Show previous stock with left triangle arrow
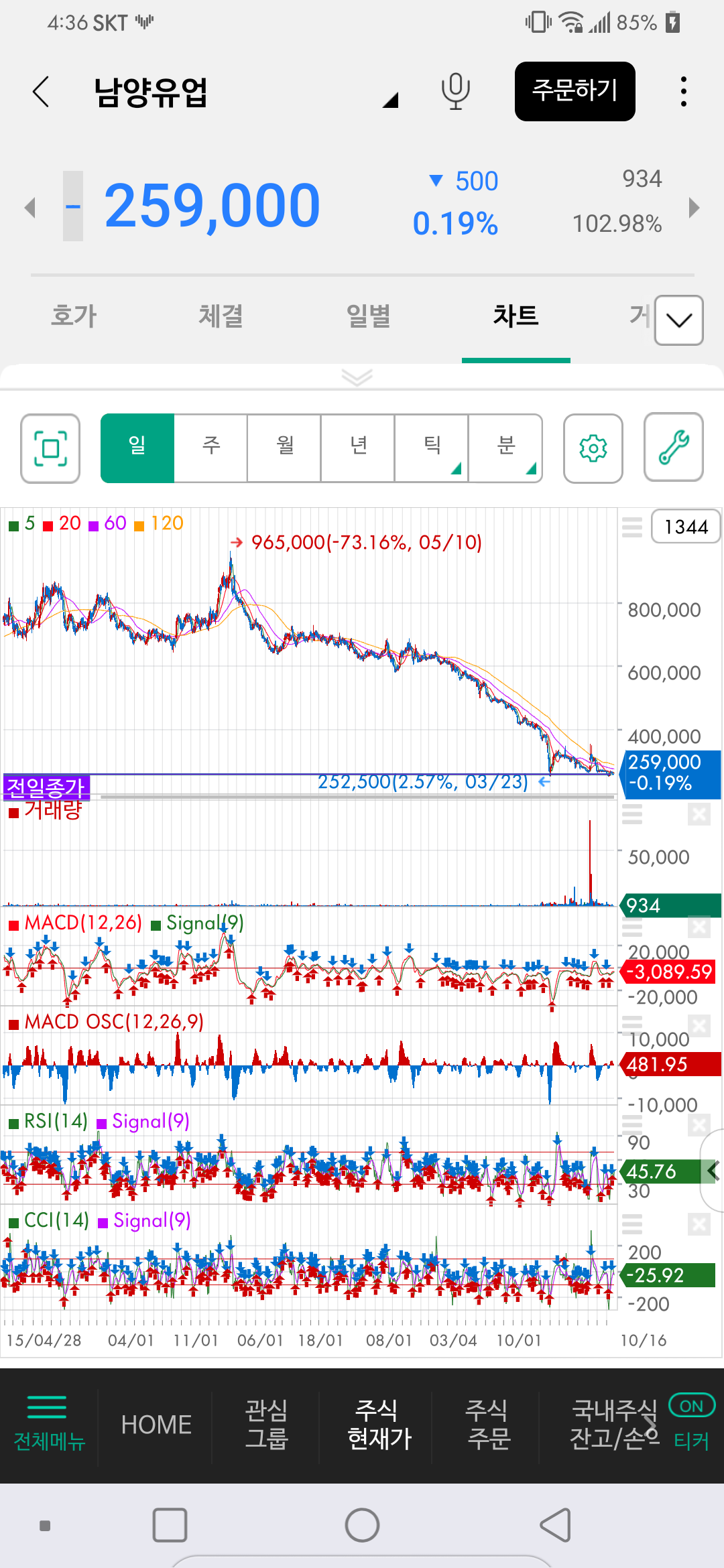This screenshot has width=724, height=1568. (29, 207)
